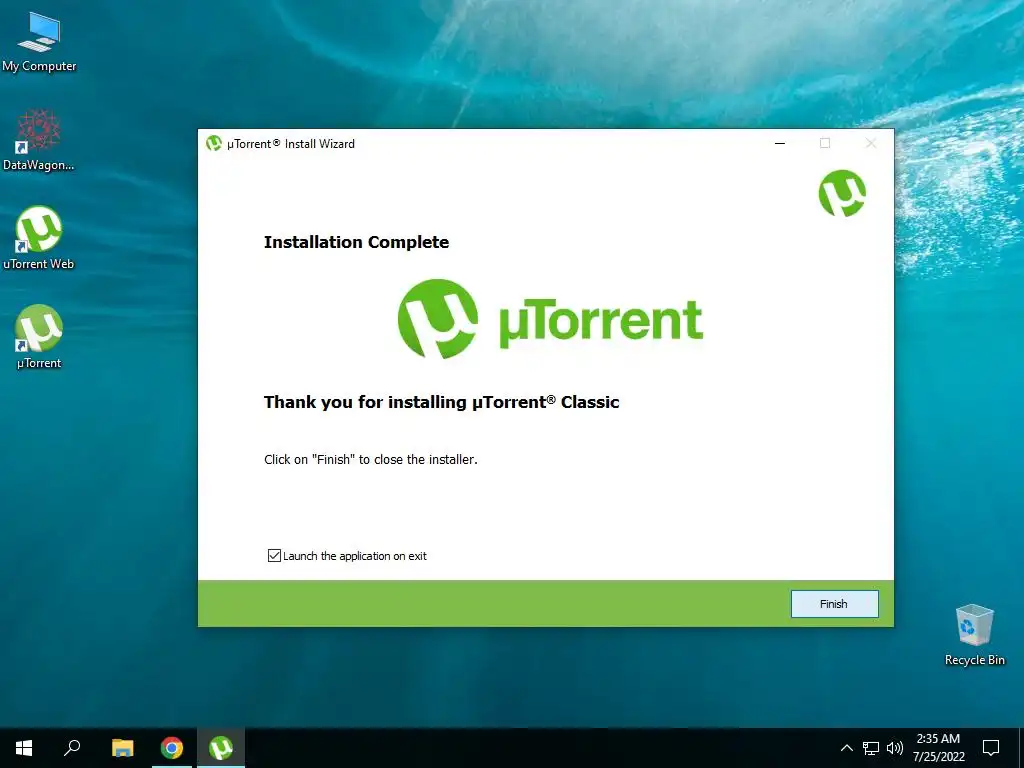The image size is (1024, 768).
Task: Show hidden system tray icons
Action: [846, 748]
